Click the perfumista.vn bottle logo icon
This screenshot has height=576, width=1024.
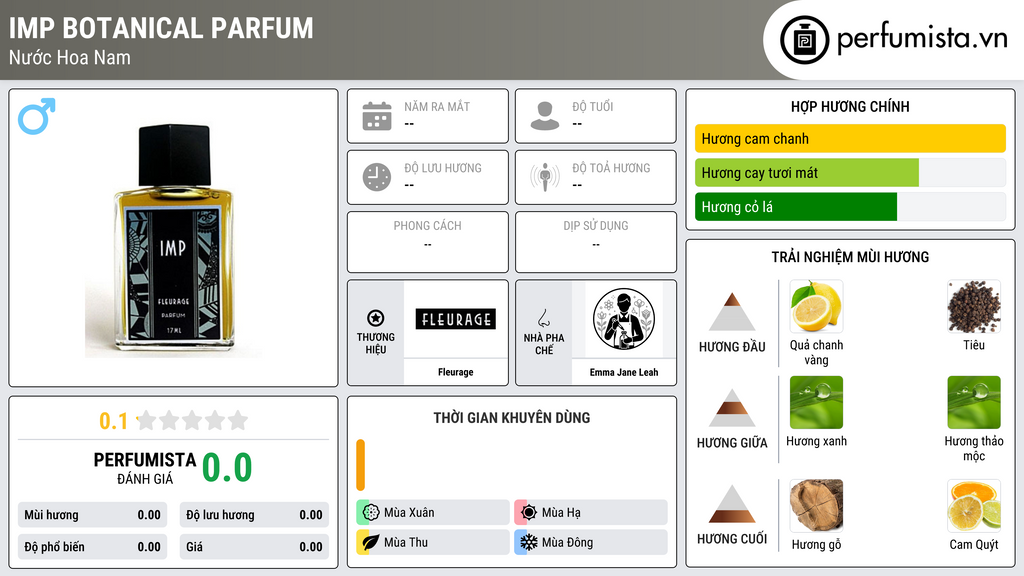click(x=804, y=40)
